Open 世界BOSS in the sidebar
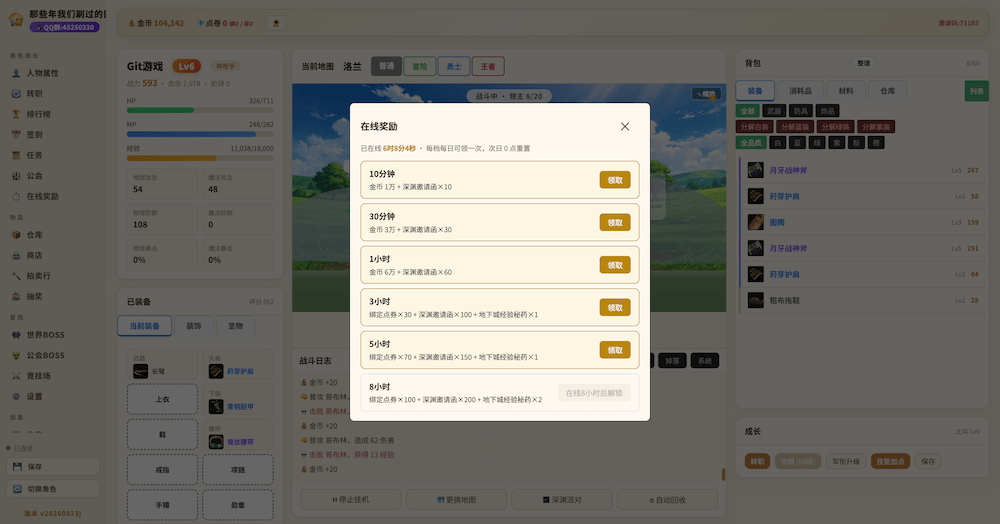The height and width of the screenshot is (524, 1000). click(x=54, y=335)
